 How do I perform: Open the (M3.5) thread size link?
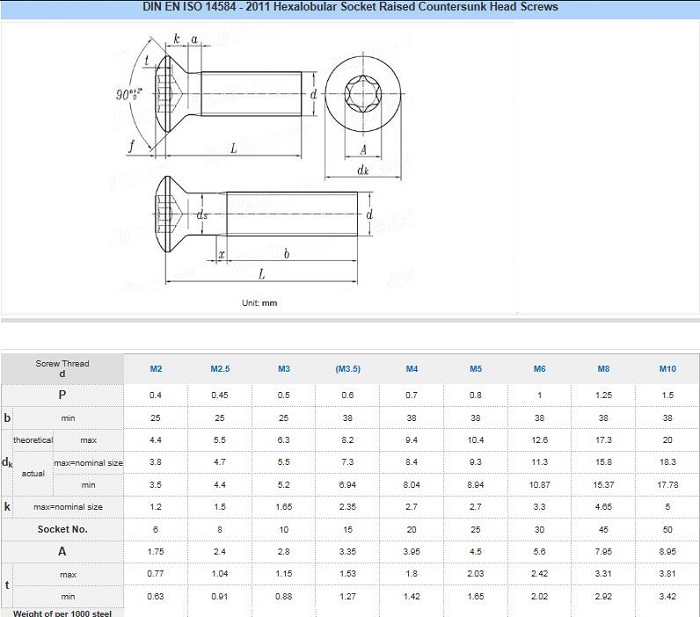click(348, 369)
